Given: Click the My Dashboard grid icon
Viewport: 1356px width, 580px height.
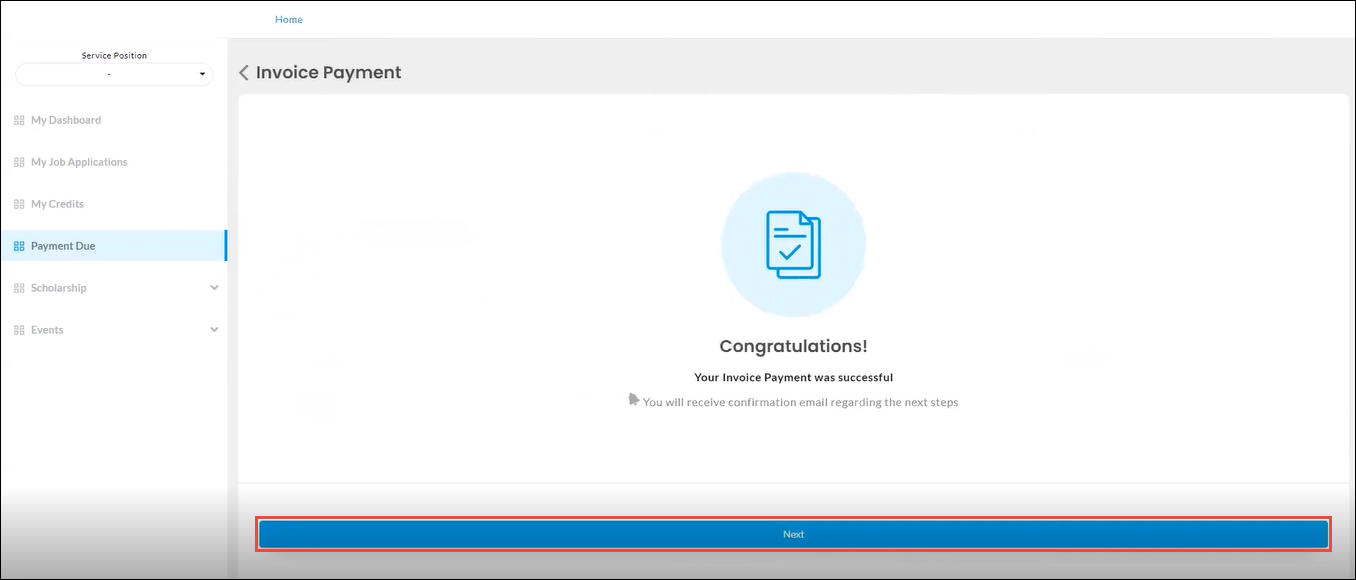Looking at the screenshot, I should [19, 120].
